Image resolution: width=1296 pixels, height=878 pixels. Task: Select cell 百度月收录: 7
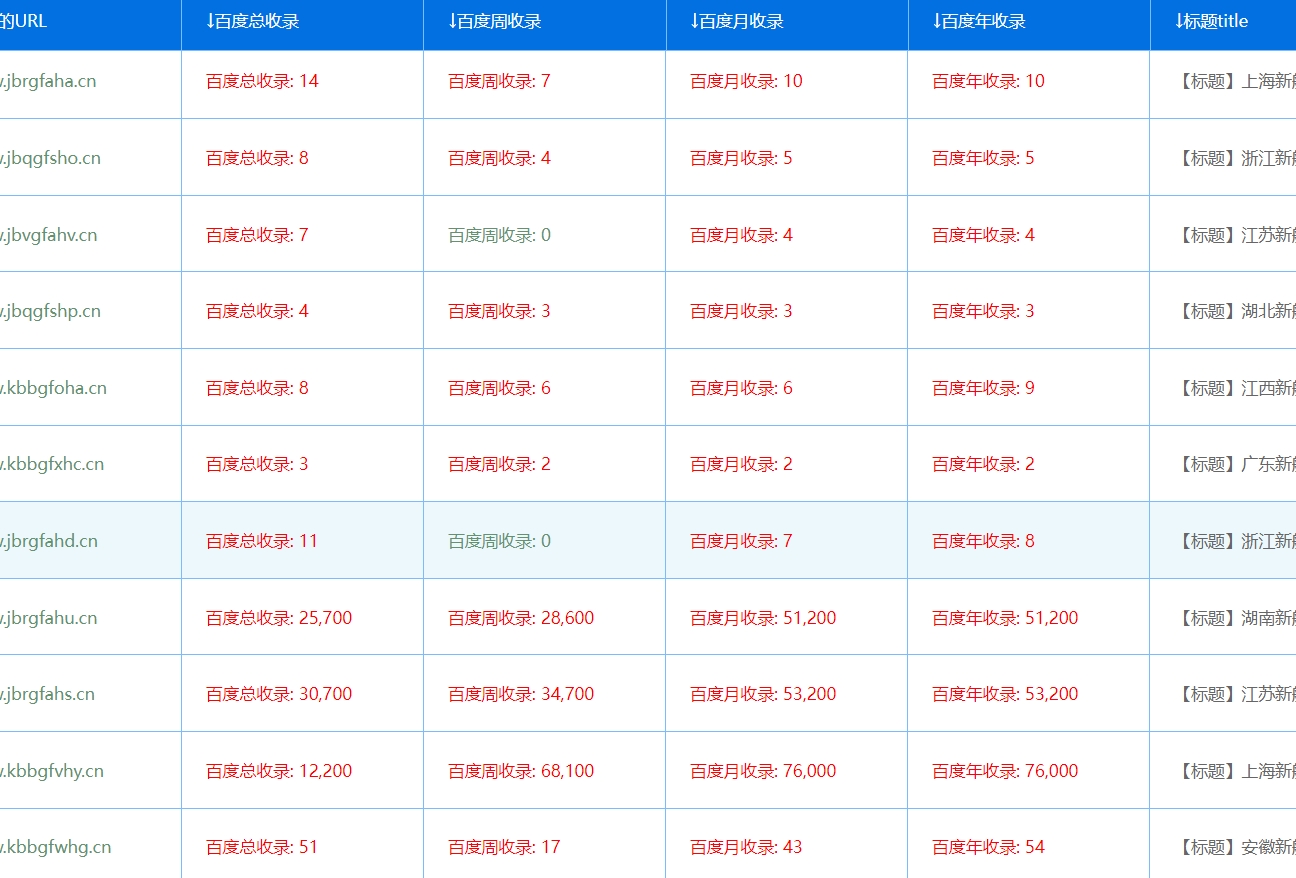pyautogui.click(x=741, y=541)
